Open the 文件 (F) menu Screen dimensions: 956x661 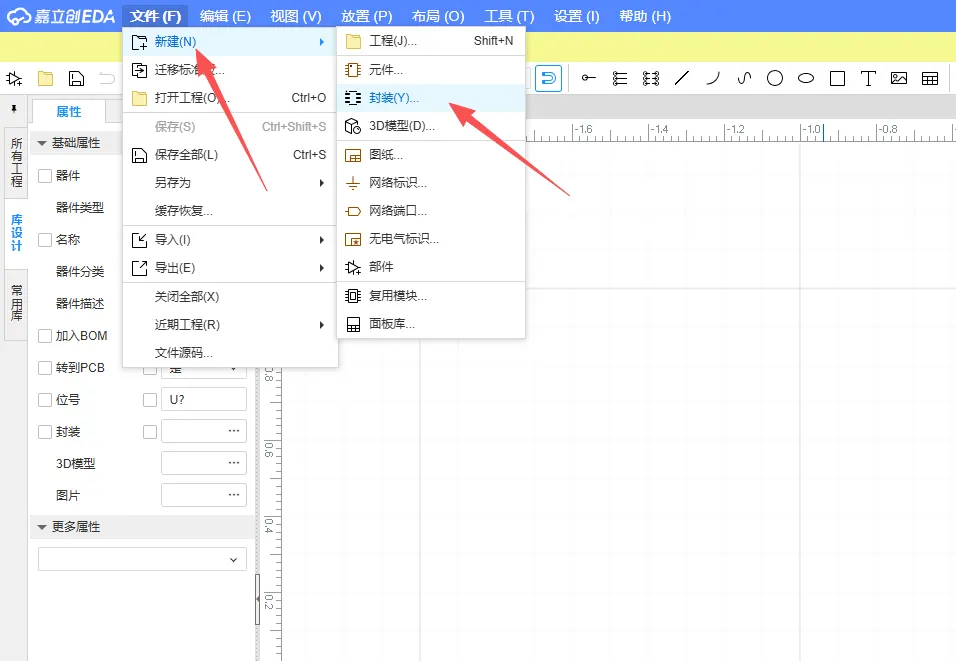coord(155,16)
